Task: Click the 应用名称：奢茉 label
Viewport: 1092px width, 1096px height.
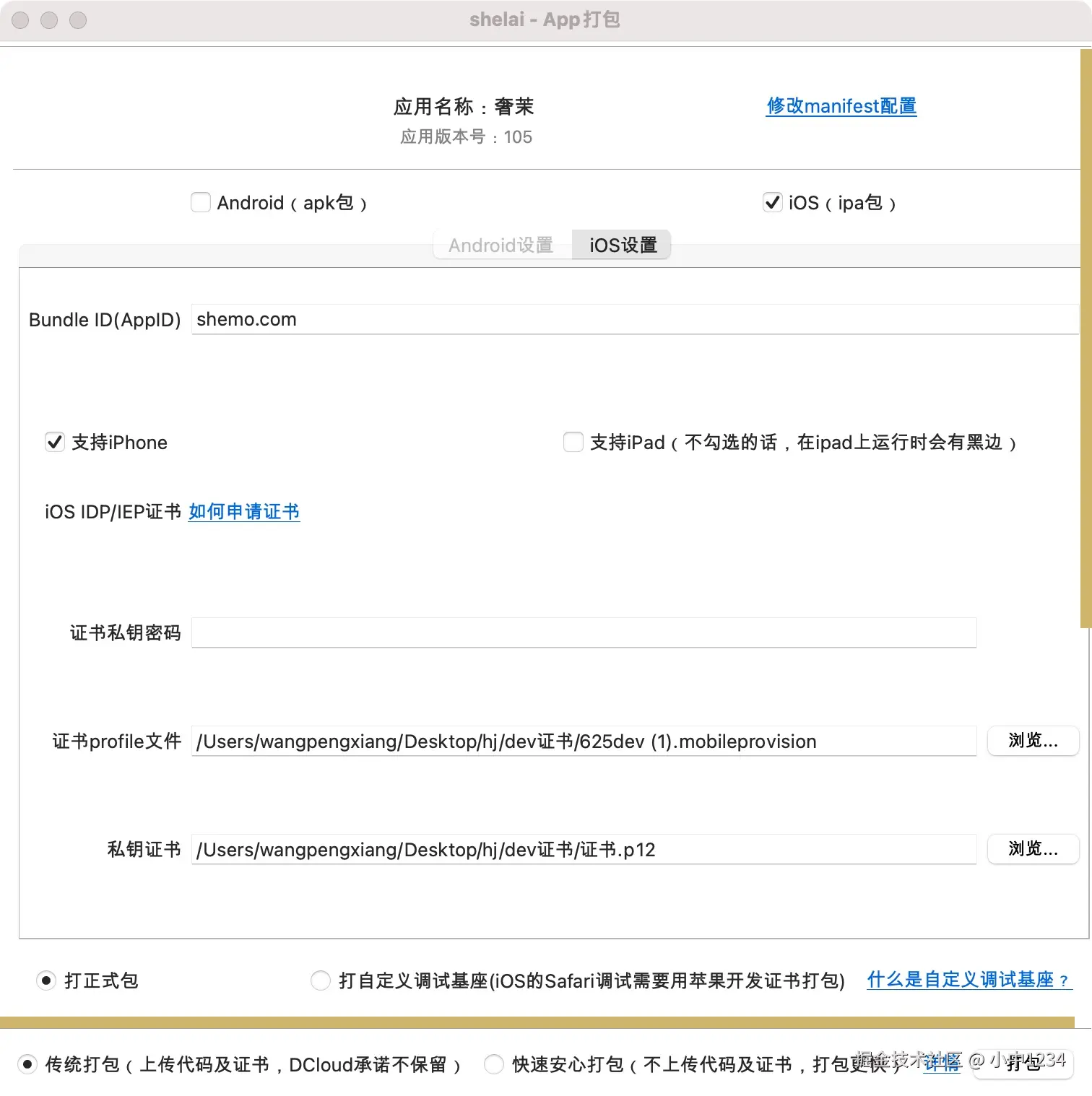Action: coord(464,107)
